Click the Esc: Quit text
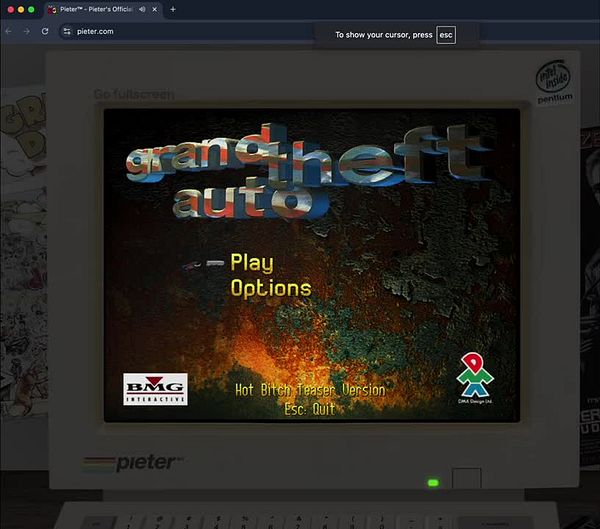This screenshot has height=529, width=600. 310,409
